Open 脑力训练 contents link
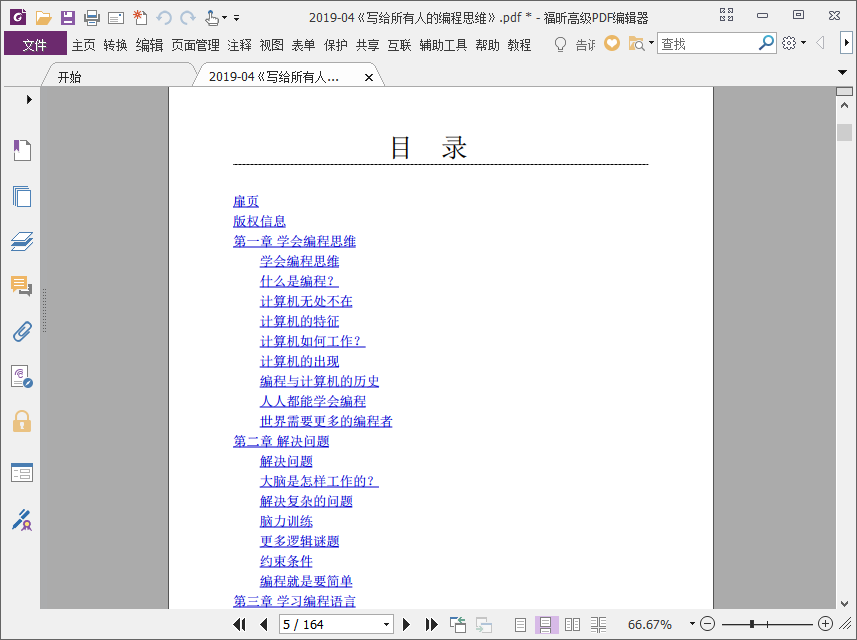 286,521
